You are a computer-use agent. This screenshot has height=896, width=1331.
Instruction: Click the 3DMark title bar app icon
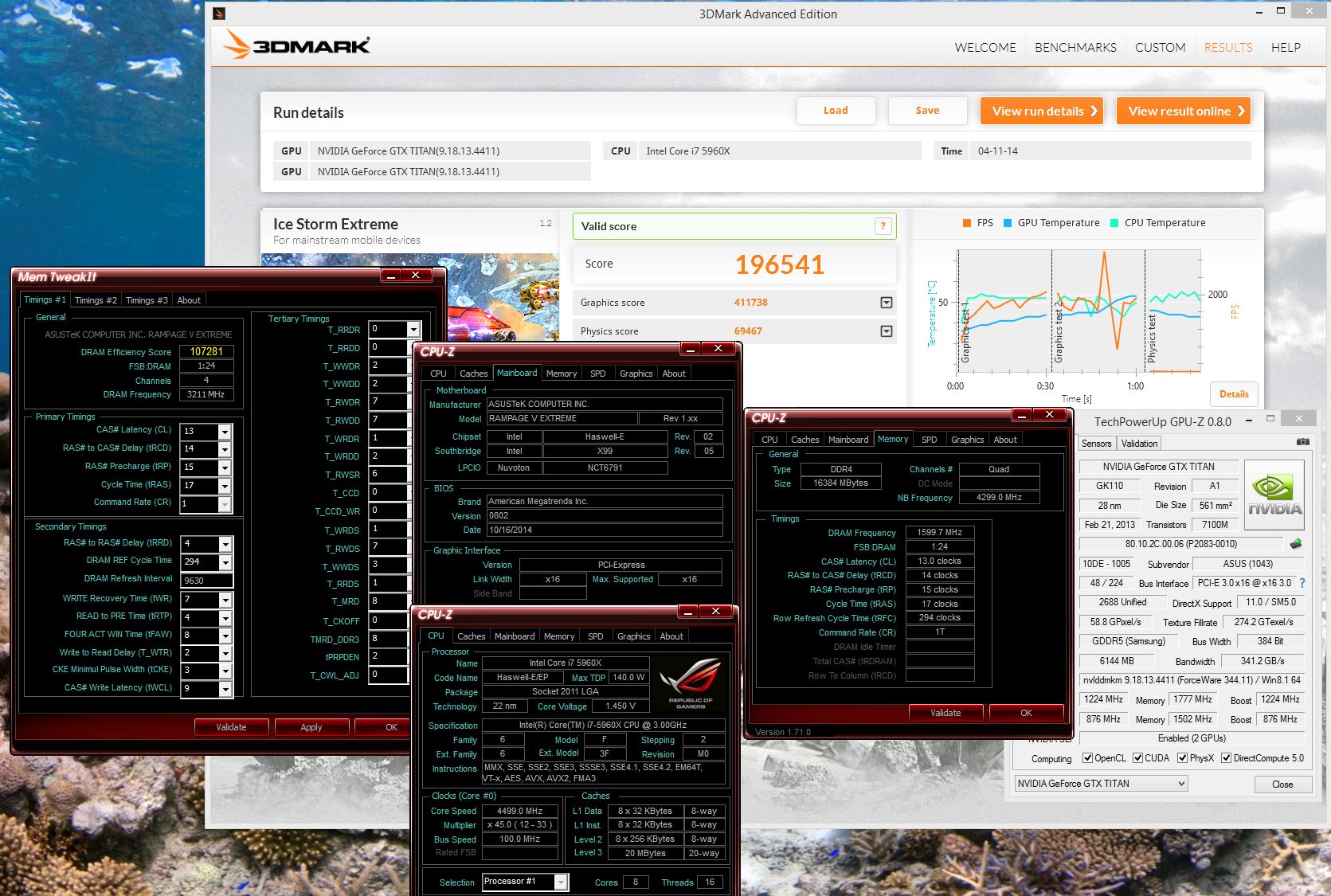219,13
